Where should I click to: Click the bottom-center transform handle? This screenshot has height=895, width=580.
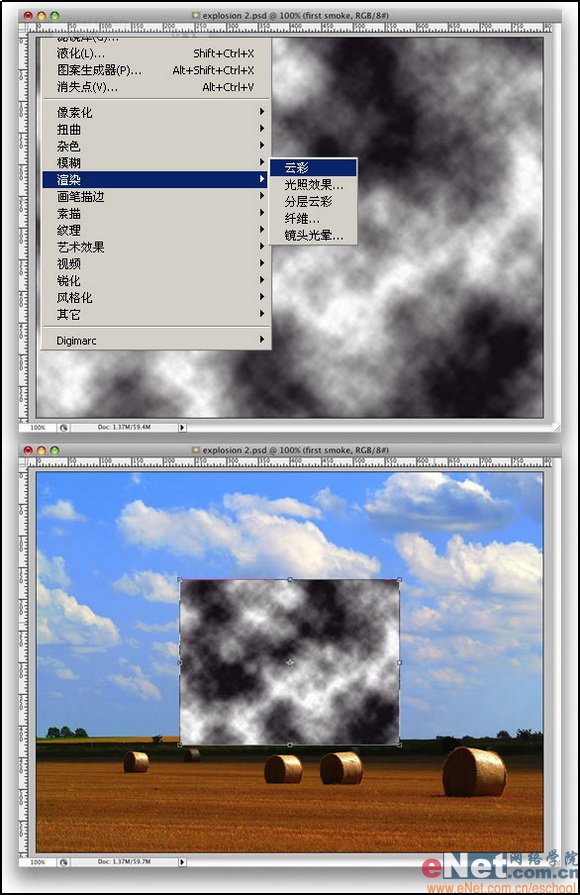(x=290, y=745)
